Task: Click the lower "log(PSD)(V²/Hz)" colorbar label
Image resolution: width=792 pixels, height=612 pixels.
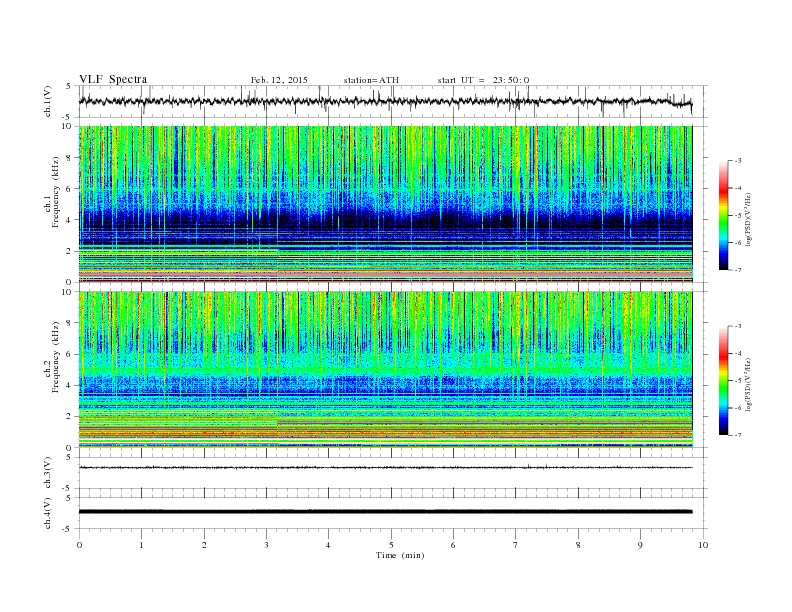Action: [748, 384]
